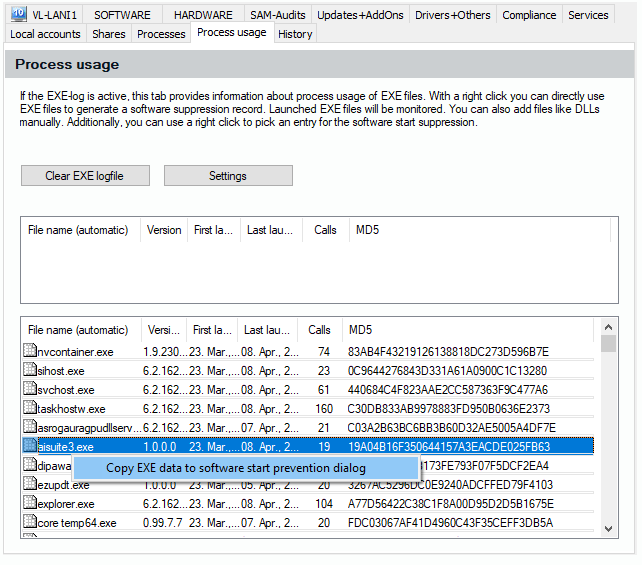Click the ezupdt.exe file icon
Image resolution: width=642 pixels, height=565 pixels.
click(x=30, y=485)
